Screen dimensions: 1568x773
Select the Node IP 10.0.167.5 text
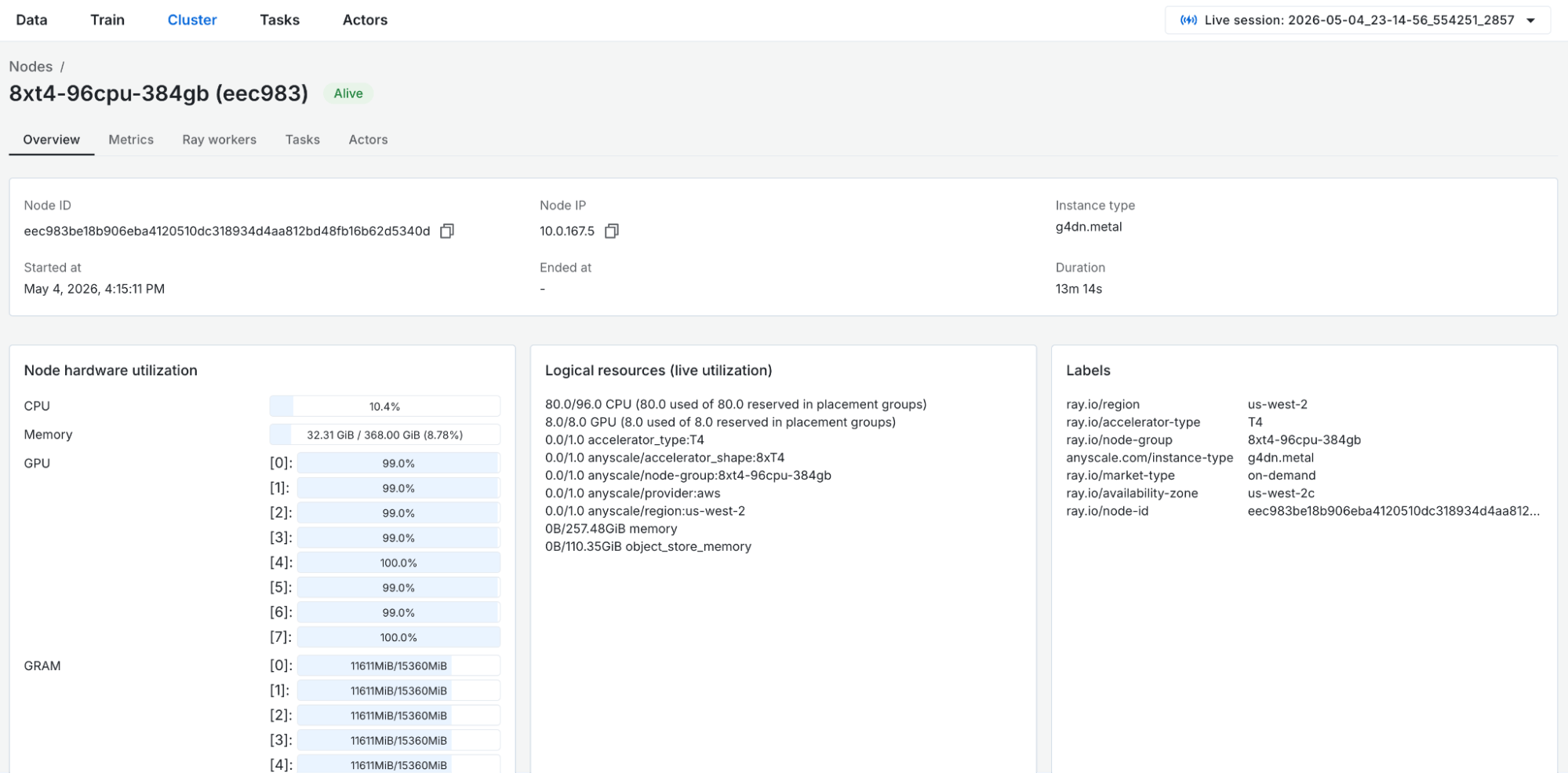click(567, 232)
